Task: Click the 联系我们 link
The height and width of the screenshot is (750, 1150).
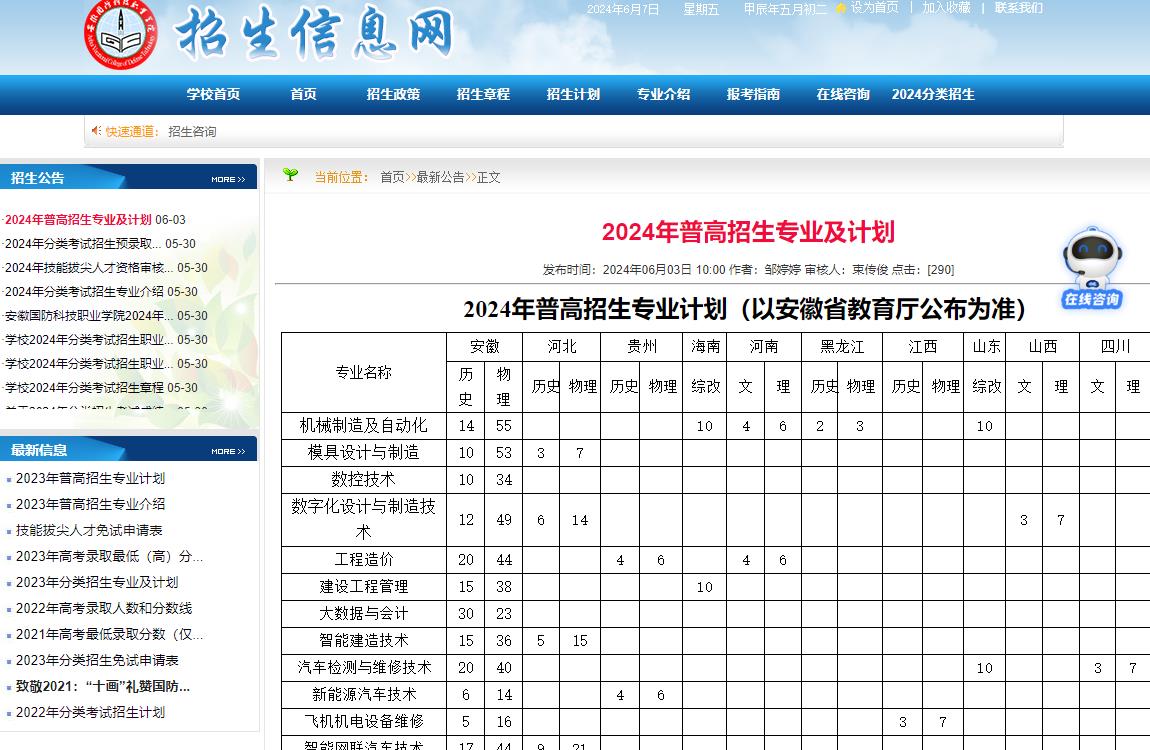Action: pos(1019,7)
